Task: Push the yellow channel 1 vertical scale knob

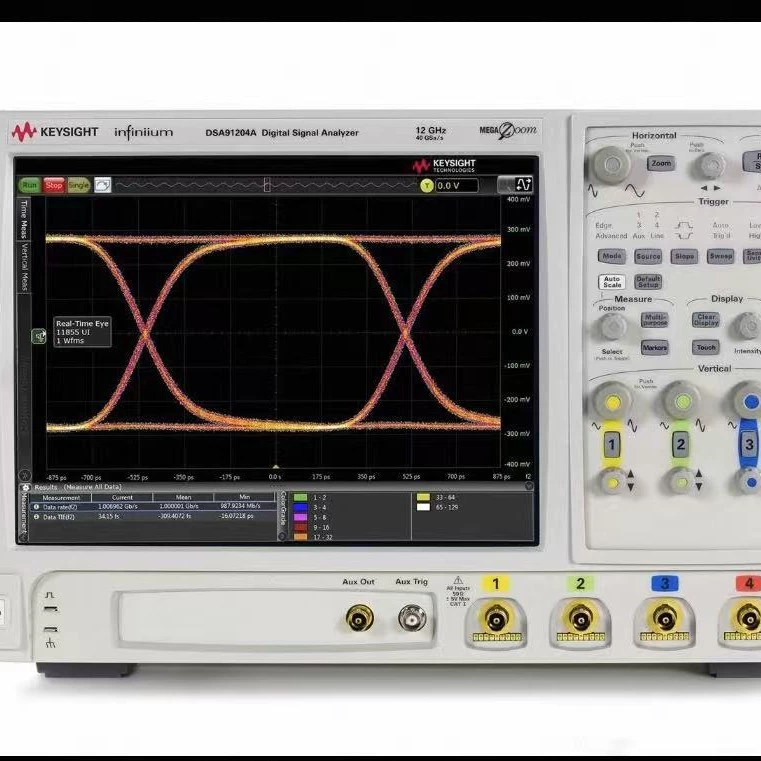Action: coord(612,402)
